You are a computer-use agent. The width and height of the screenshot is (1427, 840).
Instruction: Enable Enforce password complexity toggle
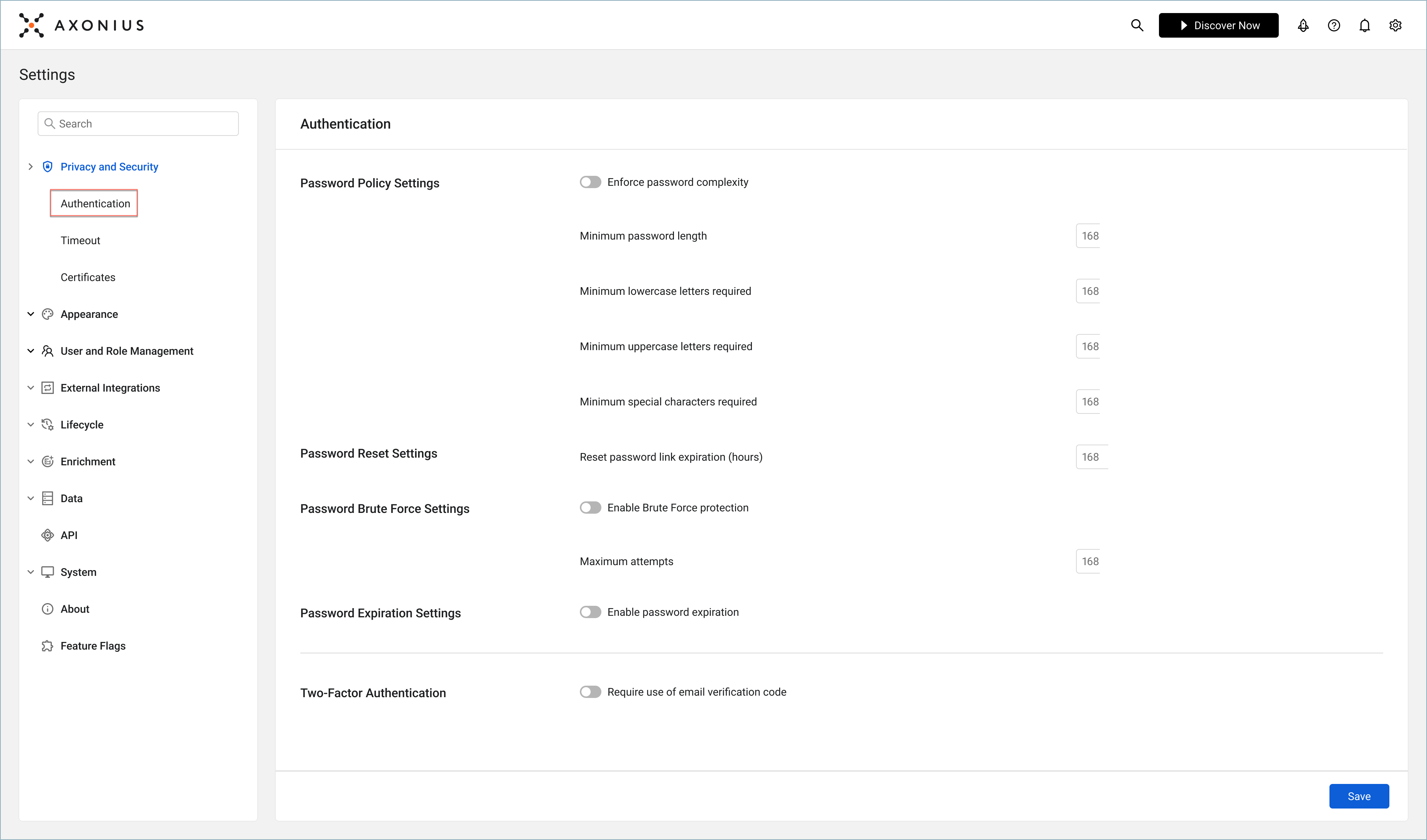(590, 182)
